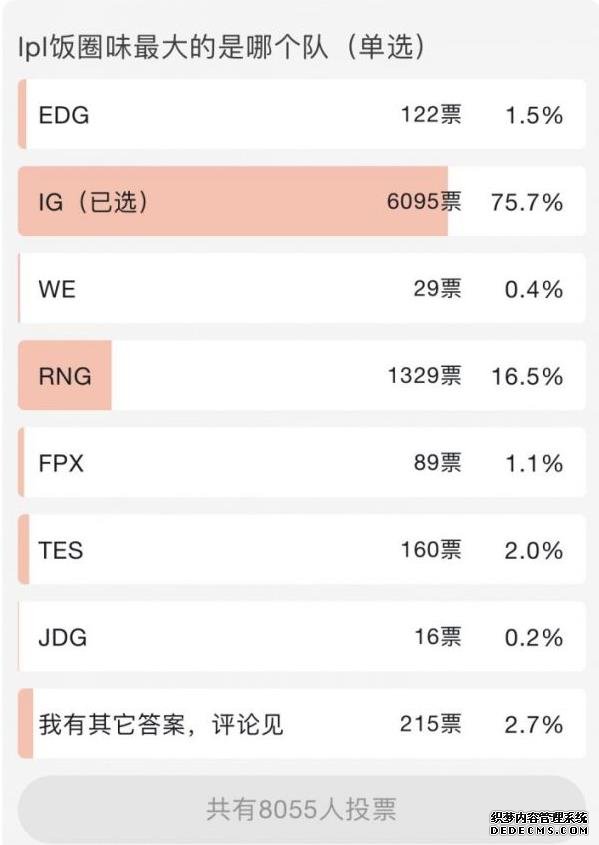Click the 160票 count on TES row
Screen dimensions: 599x845
[x=431, y=550]
